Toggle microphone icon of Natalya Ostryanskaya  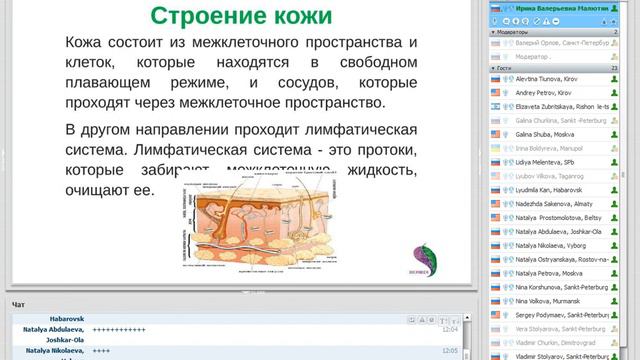(x=506, y=260)
